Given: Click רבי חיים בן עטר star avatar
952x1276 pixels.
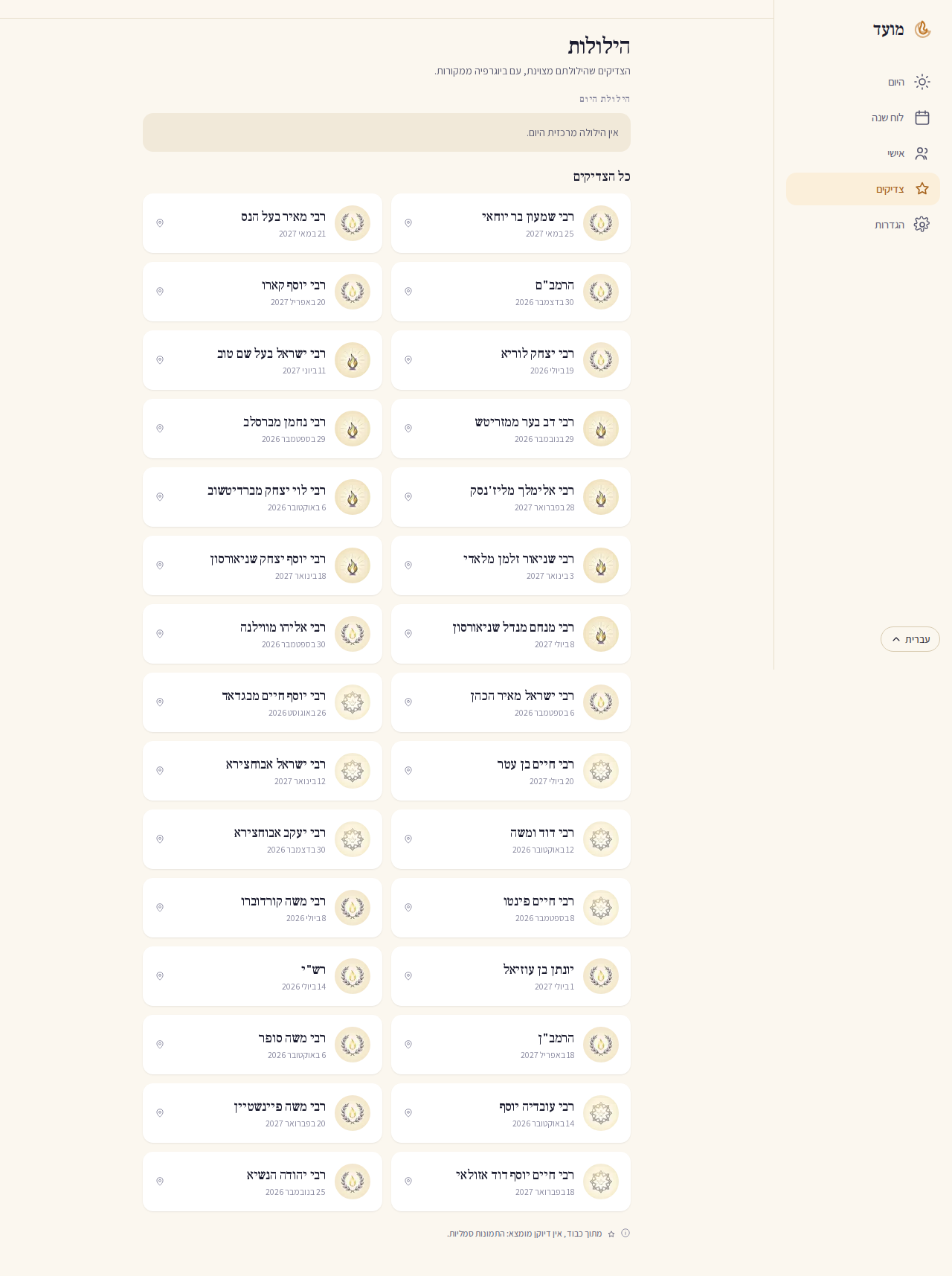Looking at the screenshot, I should (x=601, y=771).
